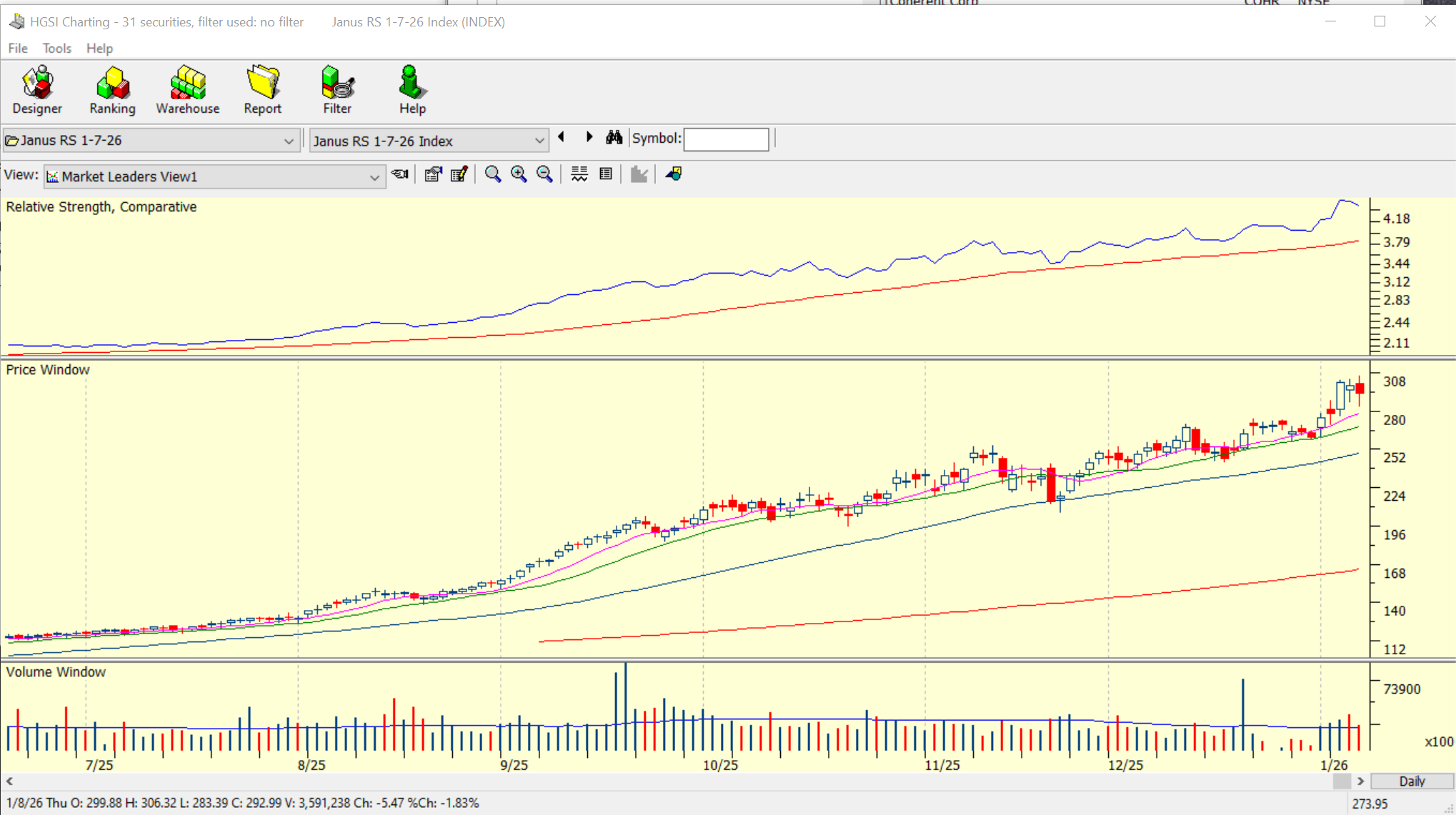Click the zoom out magnifier icon
This screenshot has height=815, width=1456.
pos(544,174)
